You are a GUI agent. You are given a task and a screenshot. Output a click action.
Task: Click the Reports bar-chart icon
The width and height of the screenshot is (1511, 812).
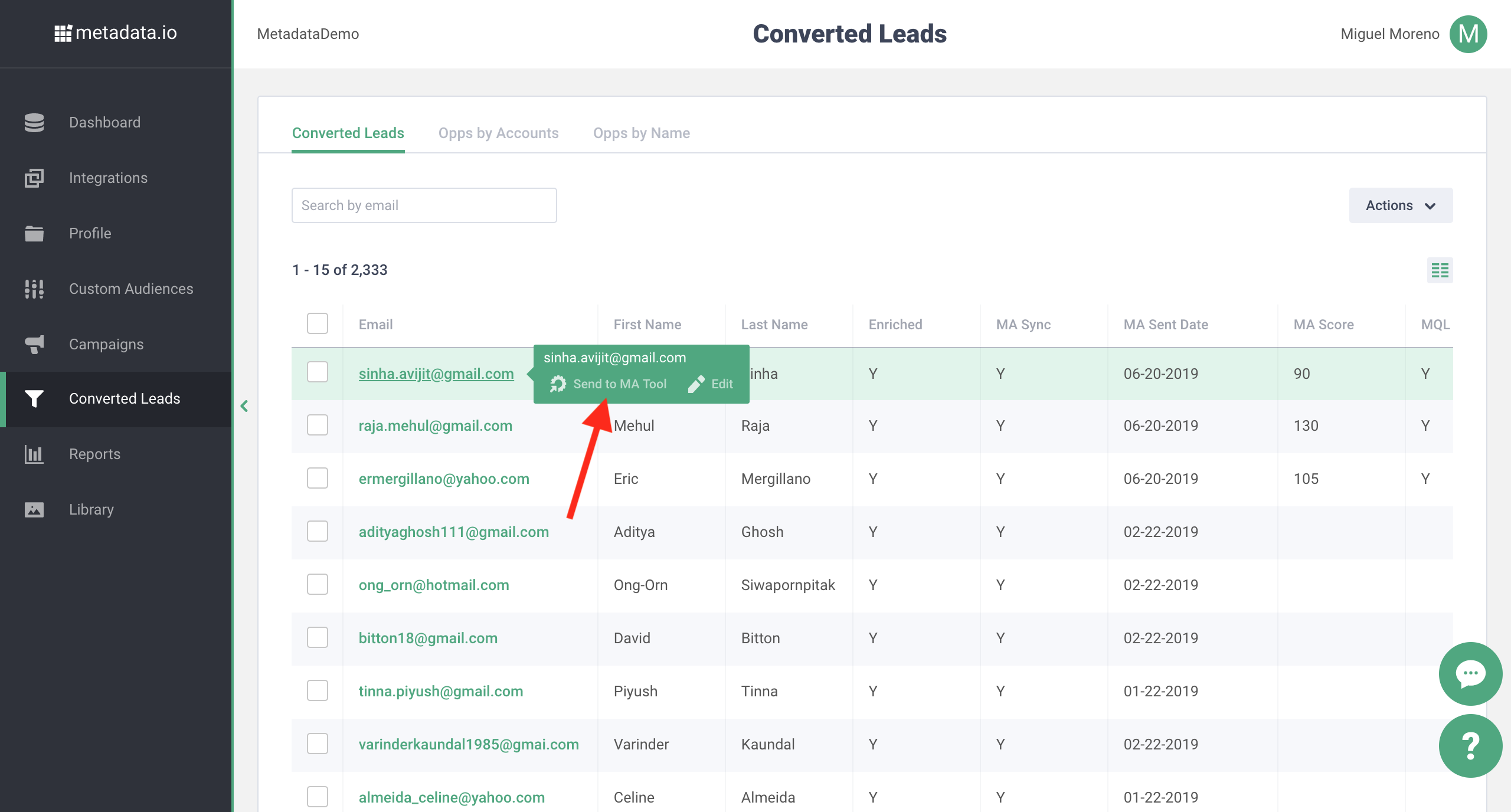point(34,454)
